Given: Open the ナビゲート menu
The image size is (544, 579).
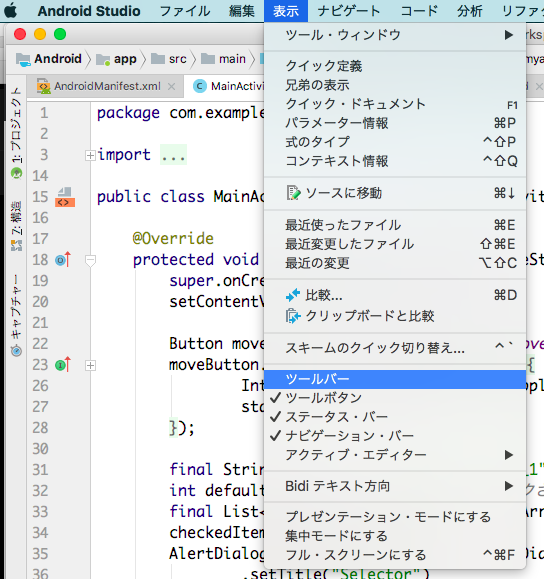Looking at the screenshot, I should pyautogui.click(x=349, y=11).
